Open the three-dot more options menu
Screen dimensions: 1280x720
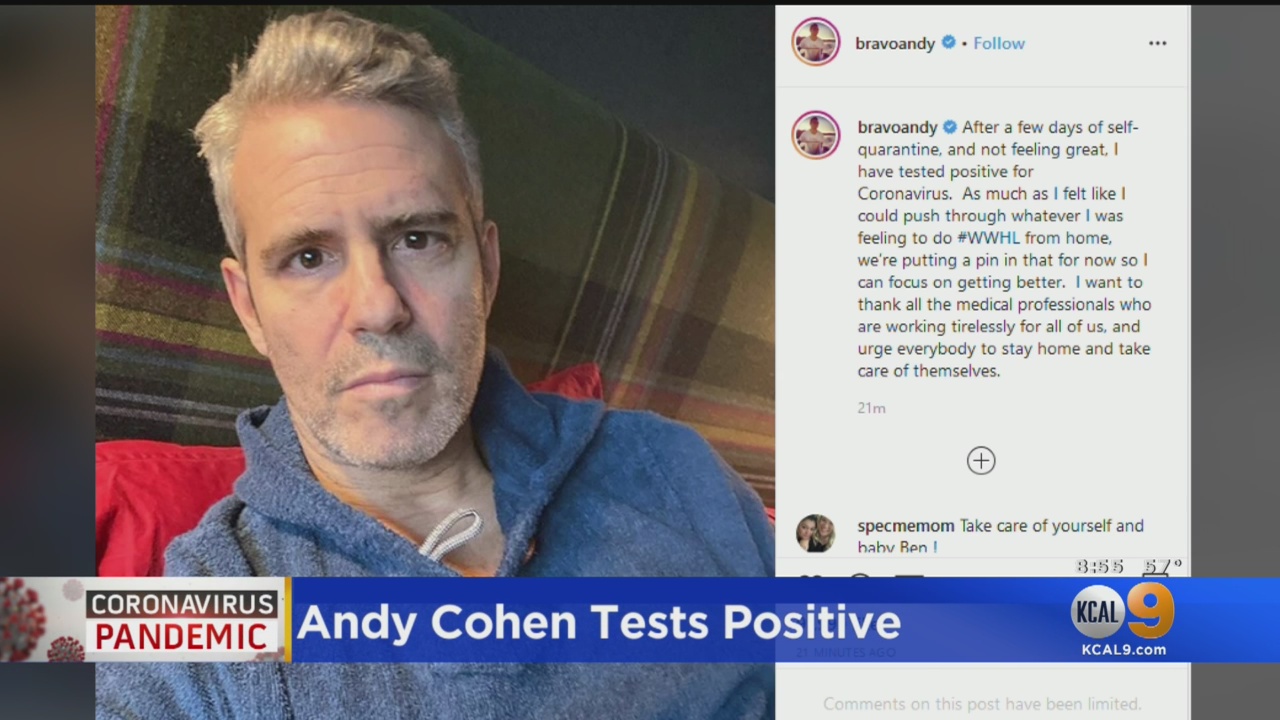(1157, 43)
